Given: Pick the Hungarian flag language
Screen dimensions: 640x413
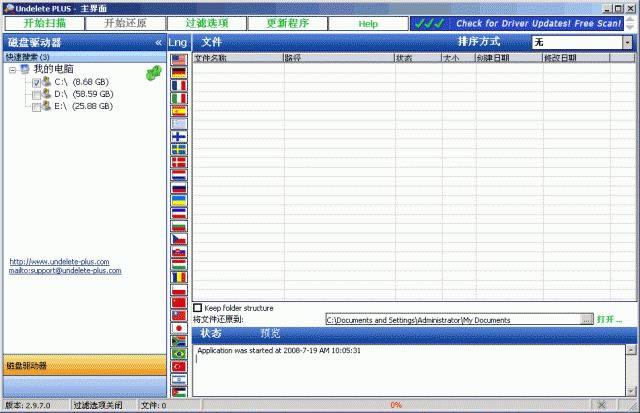Looking at the screenshot, I should [x=179, y=264].
